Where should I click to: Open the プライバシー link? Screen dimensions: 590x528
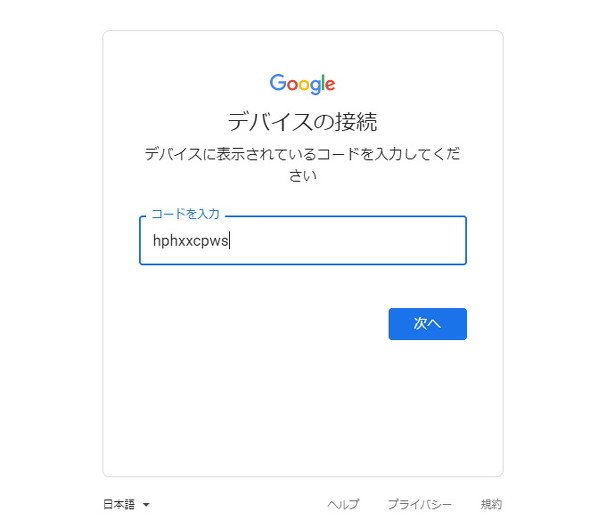click(420, 504)
